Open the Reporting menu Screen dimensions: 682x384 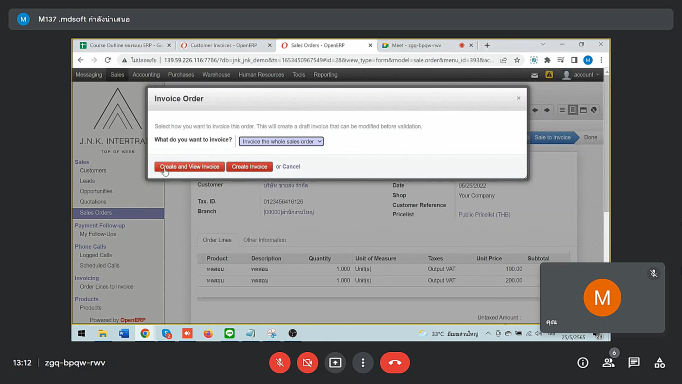325,75
